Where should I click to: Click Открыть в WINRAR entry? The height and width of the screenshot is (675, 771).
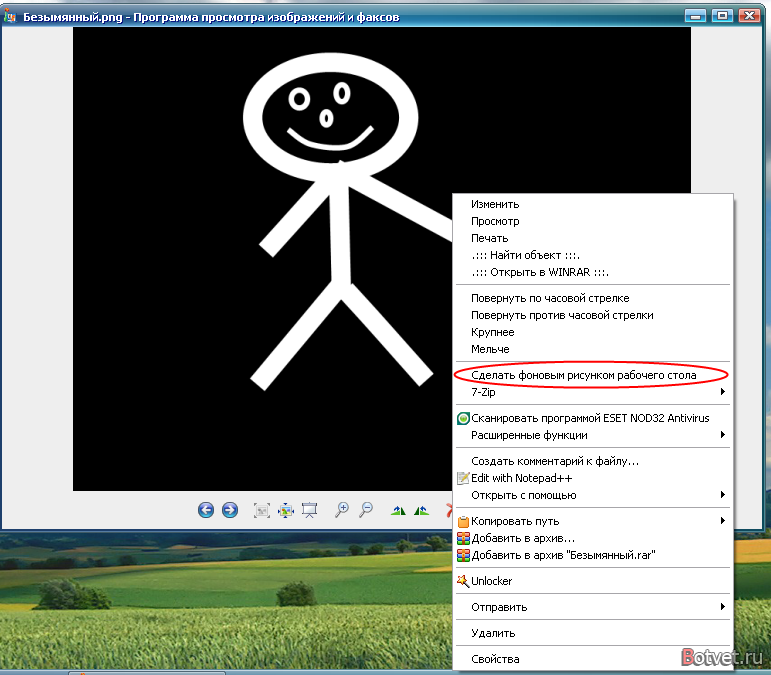click(x=593, y=272)
